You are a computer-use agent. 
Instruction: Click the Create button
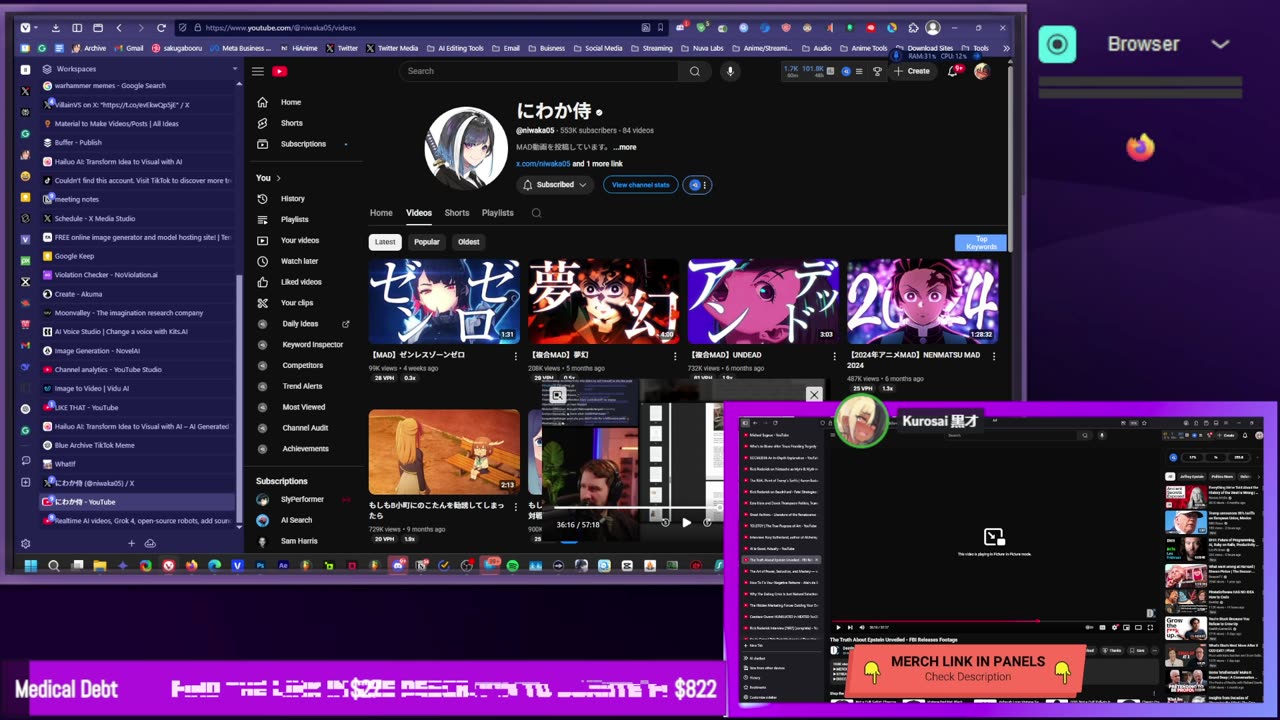[912, 71]
